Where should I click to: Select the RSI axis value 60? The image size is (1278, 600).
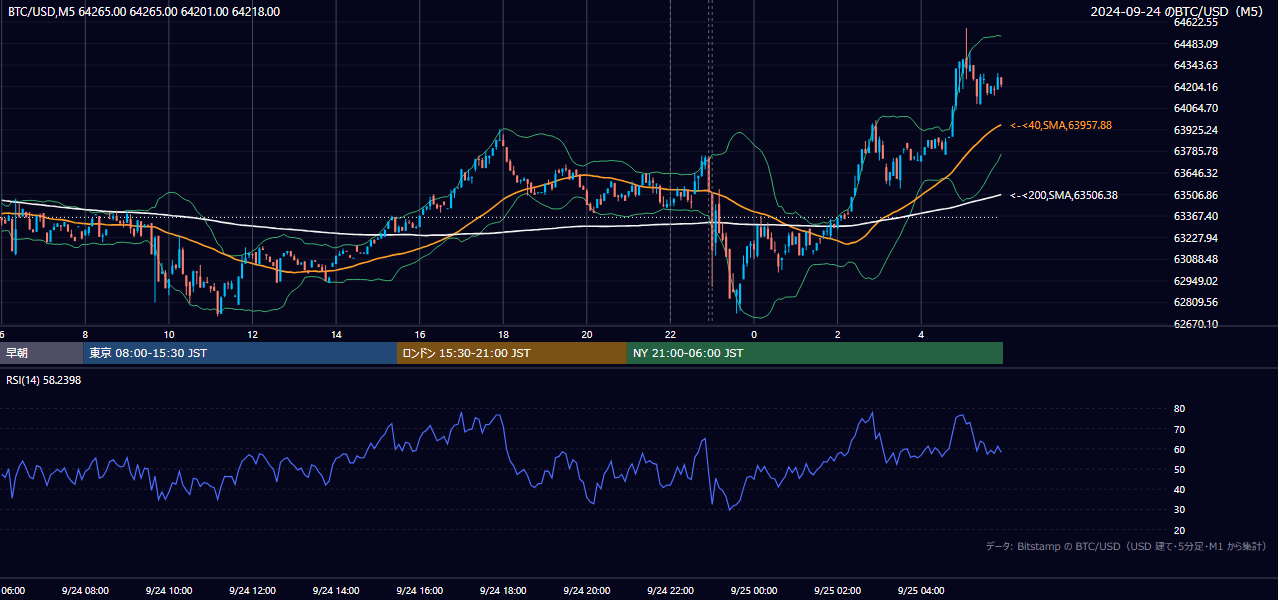click(1179, 449)
